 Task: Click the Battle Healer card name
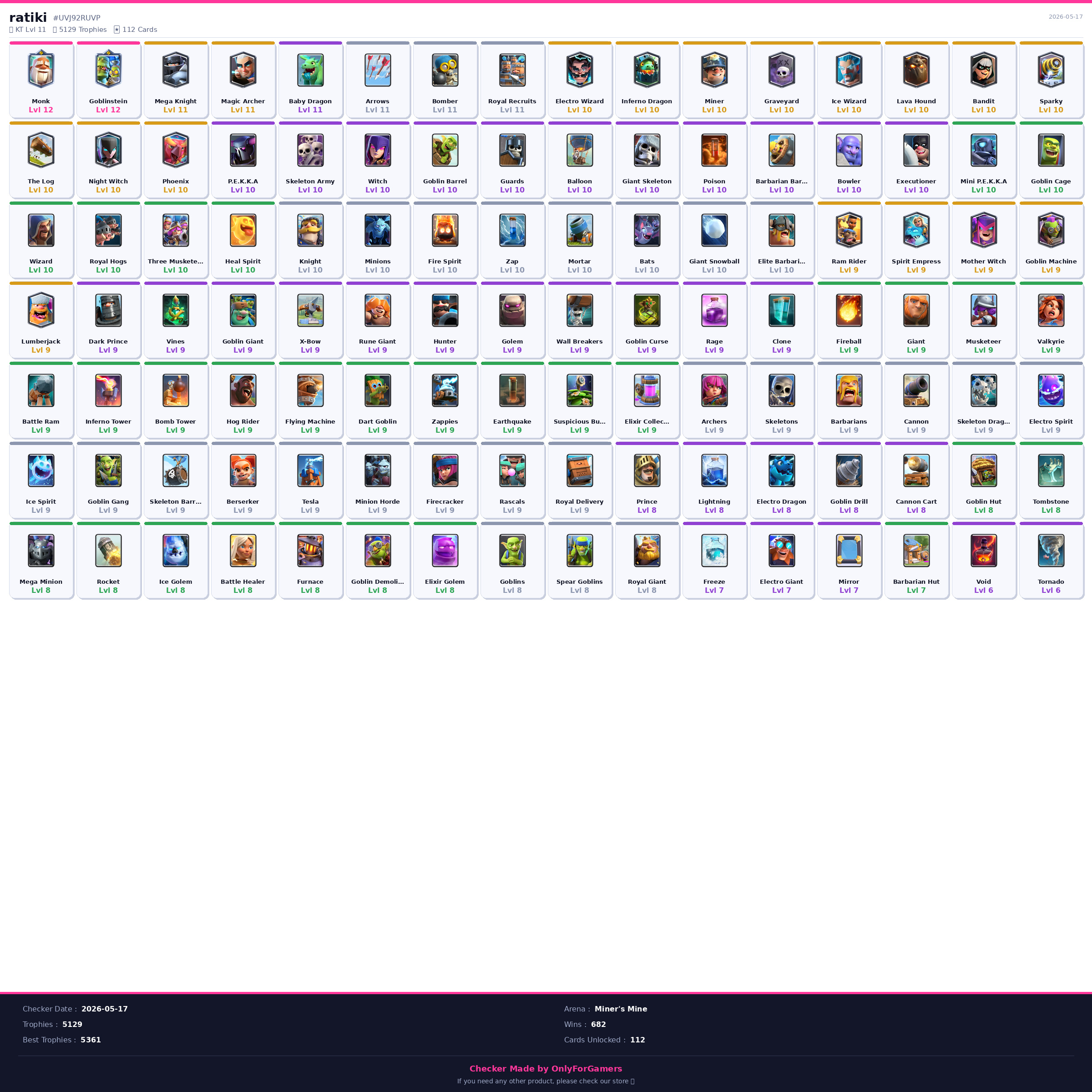(243, 581)
